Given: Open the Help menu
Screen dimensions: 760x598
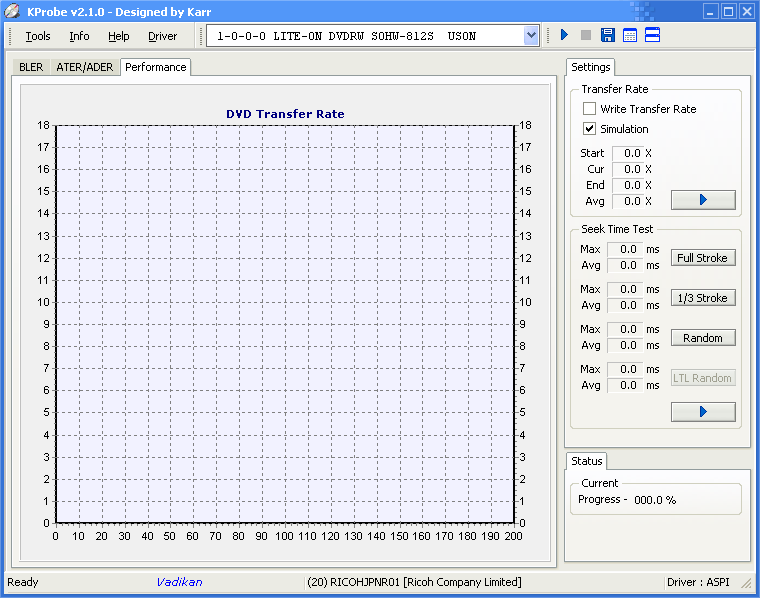Looking at the screenshot, I should [119, 36].
